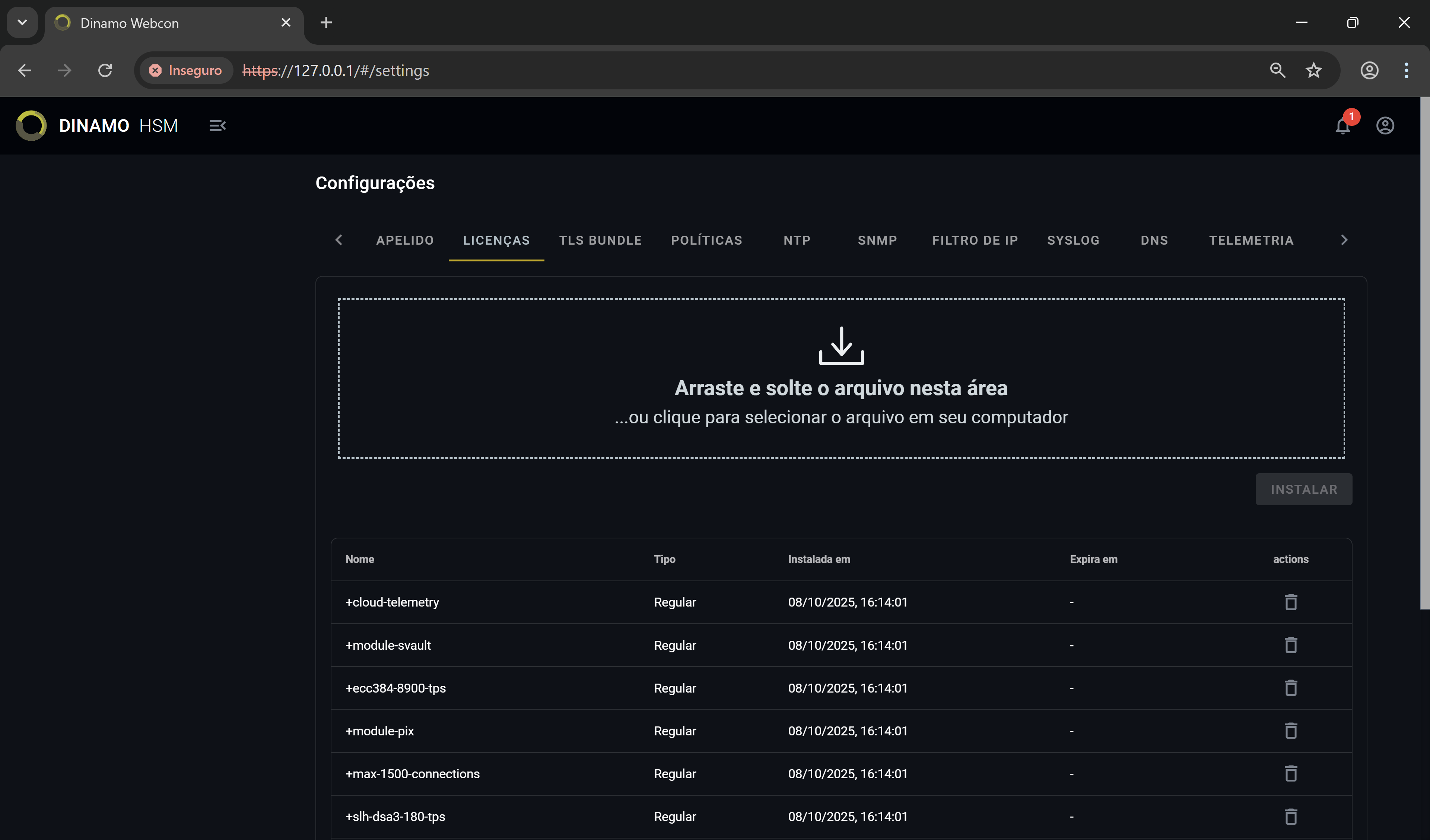Click the file drop area to upload

click(x=841, y=378)
